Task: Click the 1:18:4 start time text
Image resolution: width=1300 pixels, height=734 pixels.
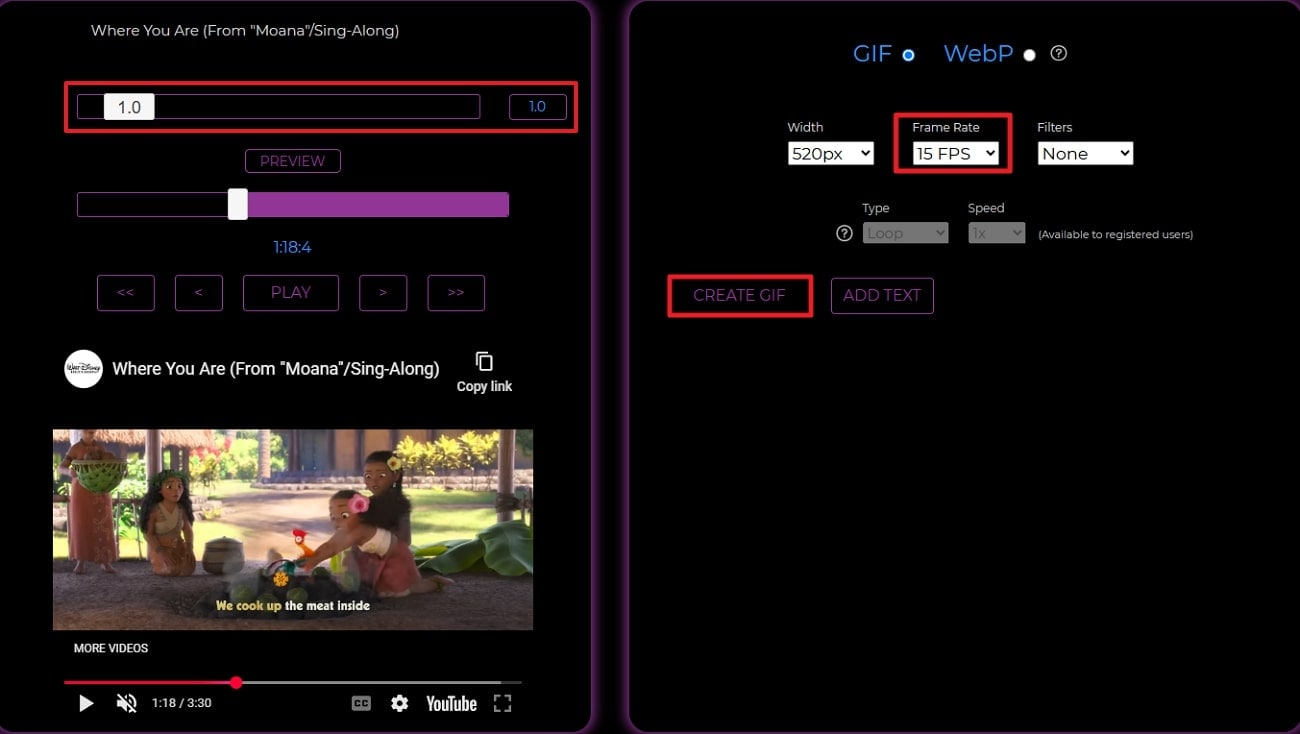Action: [293, 248]
